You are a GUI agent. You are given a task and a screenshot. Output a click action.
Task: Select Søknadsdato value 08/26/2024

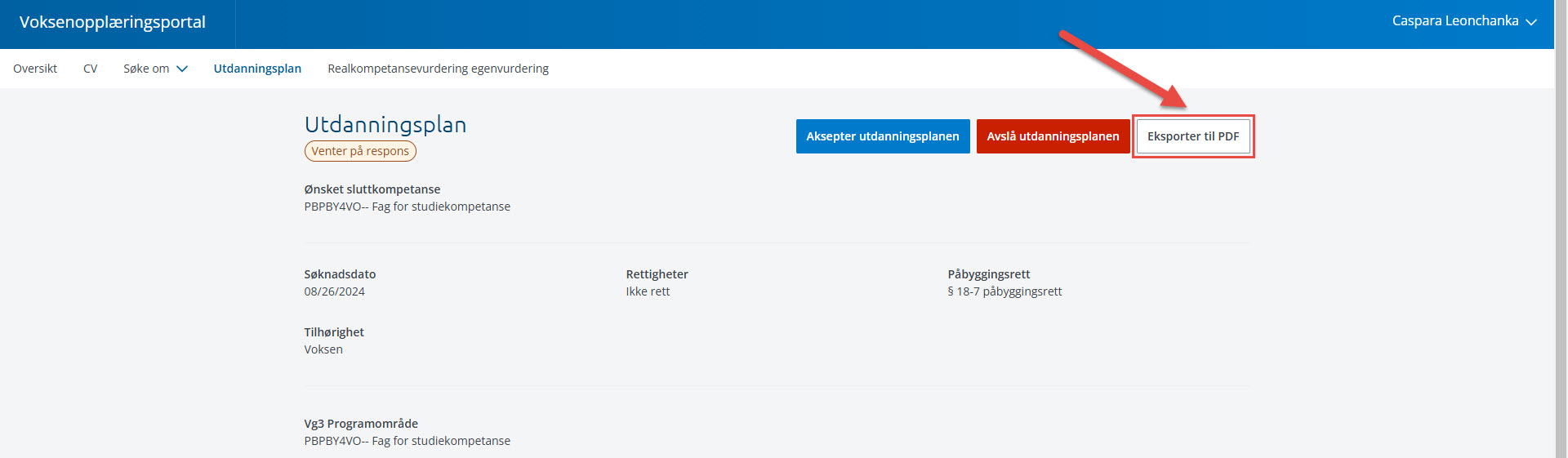[x=335, y=291]
